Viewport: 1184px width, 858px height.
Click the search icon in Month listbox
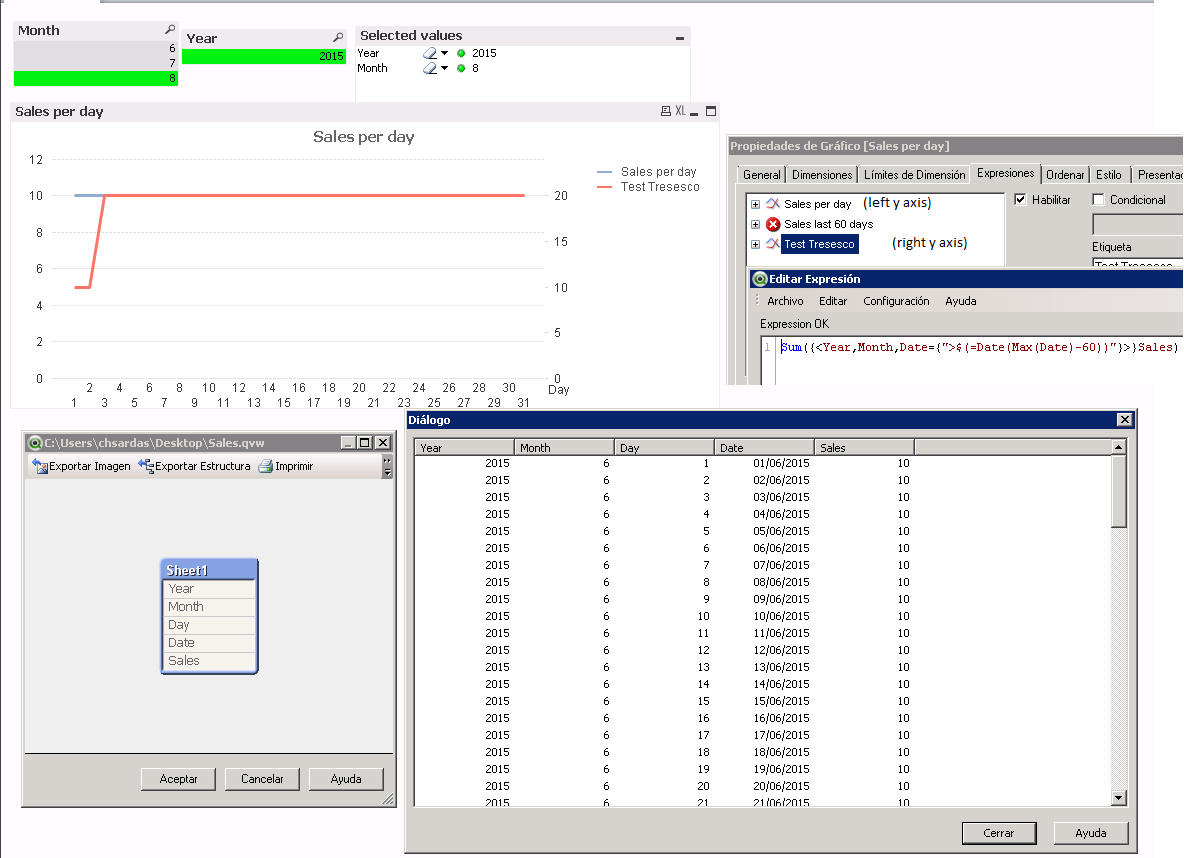[170, 31]
